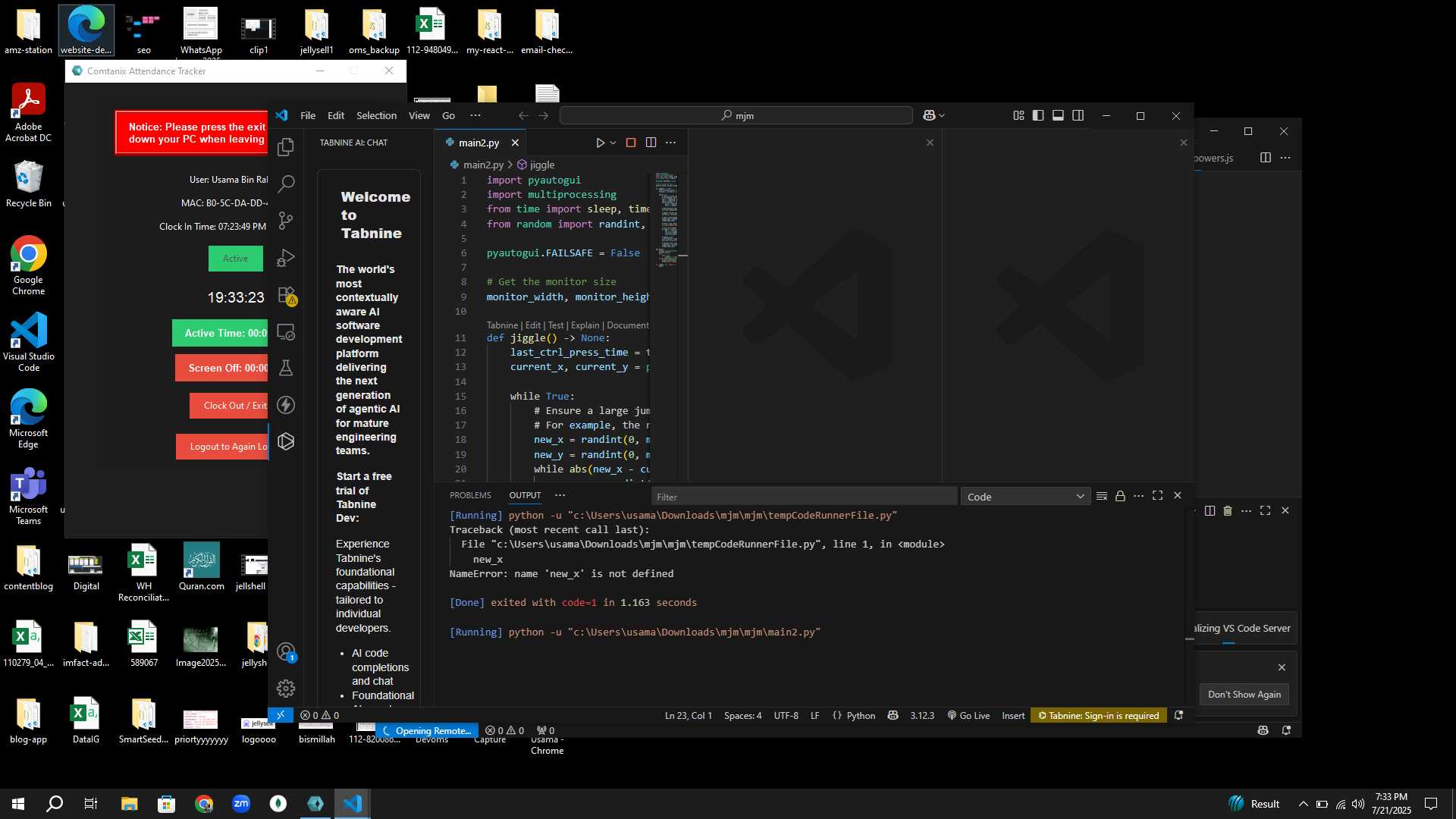Open Remote Window button in status bar
This screenshot has height=819, width=1456.
coord(280,715)
